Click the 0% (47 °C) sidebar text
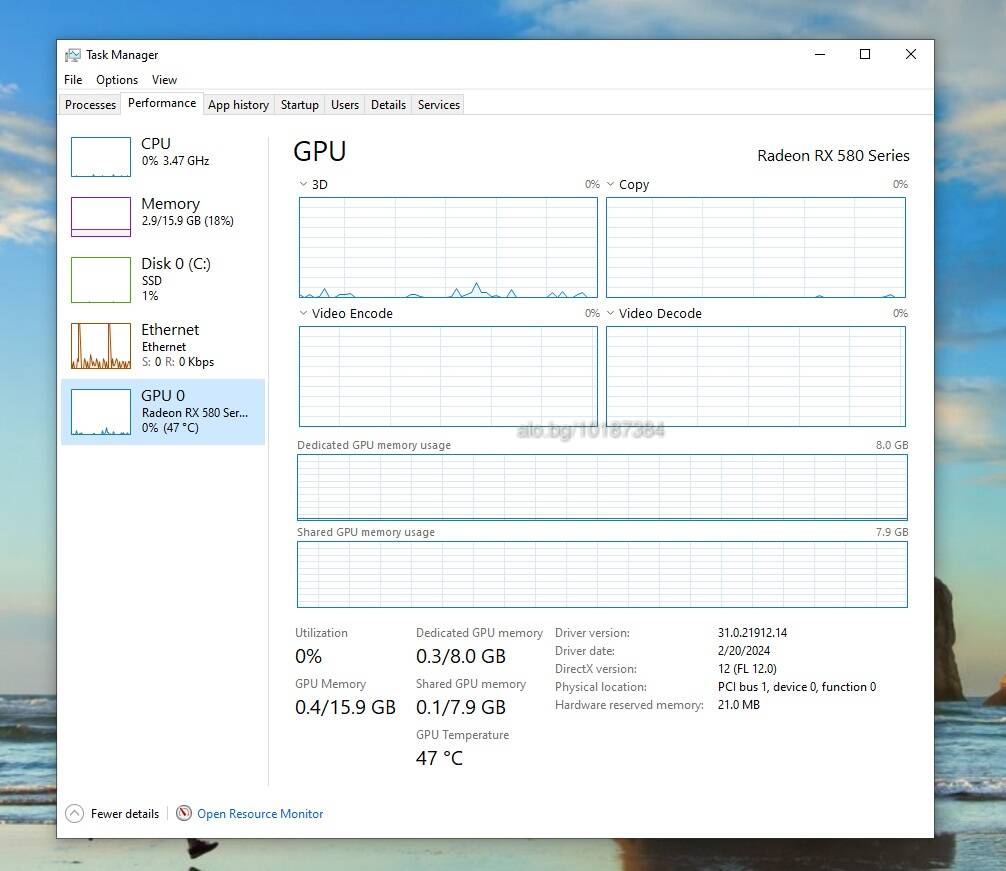 pyautogui.click(x=170, y=428)
